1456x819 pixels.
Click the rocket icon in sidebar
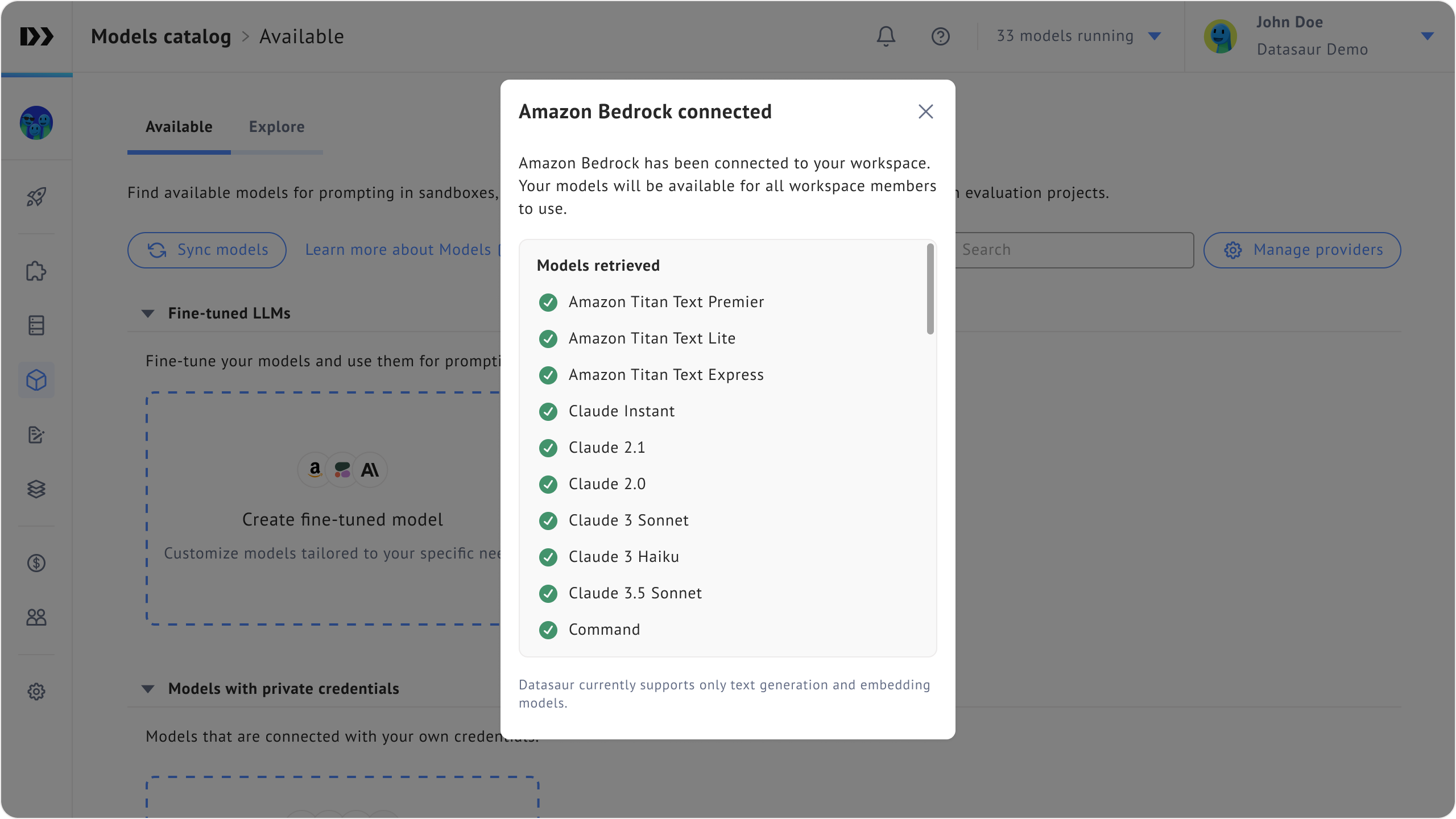click(36, 197)
